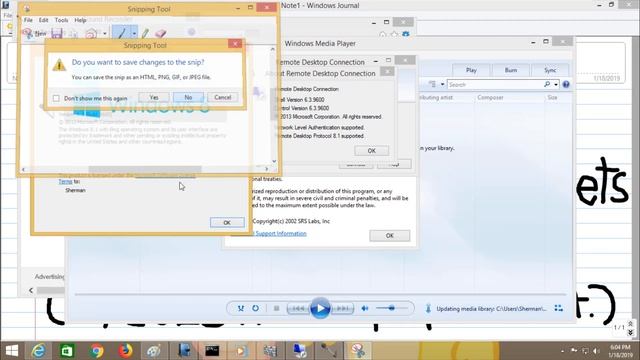This screenshot has width=640, height=360.
Task: Click the blue Help icon in Media Player
Action: tap(566, 84)
